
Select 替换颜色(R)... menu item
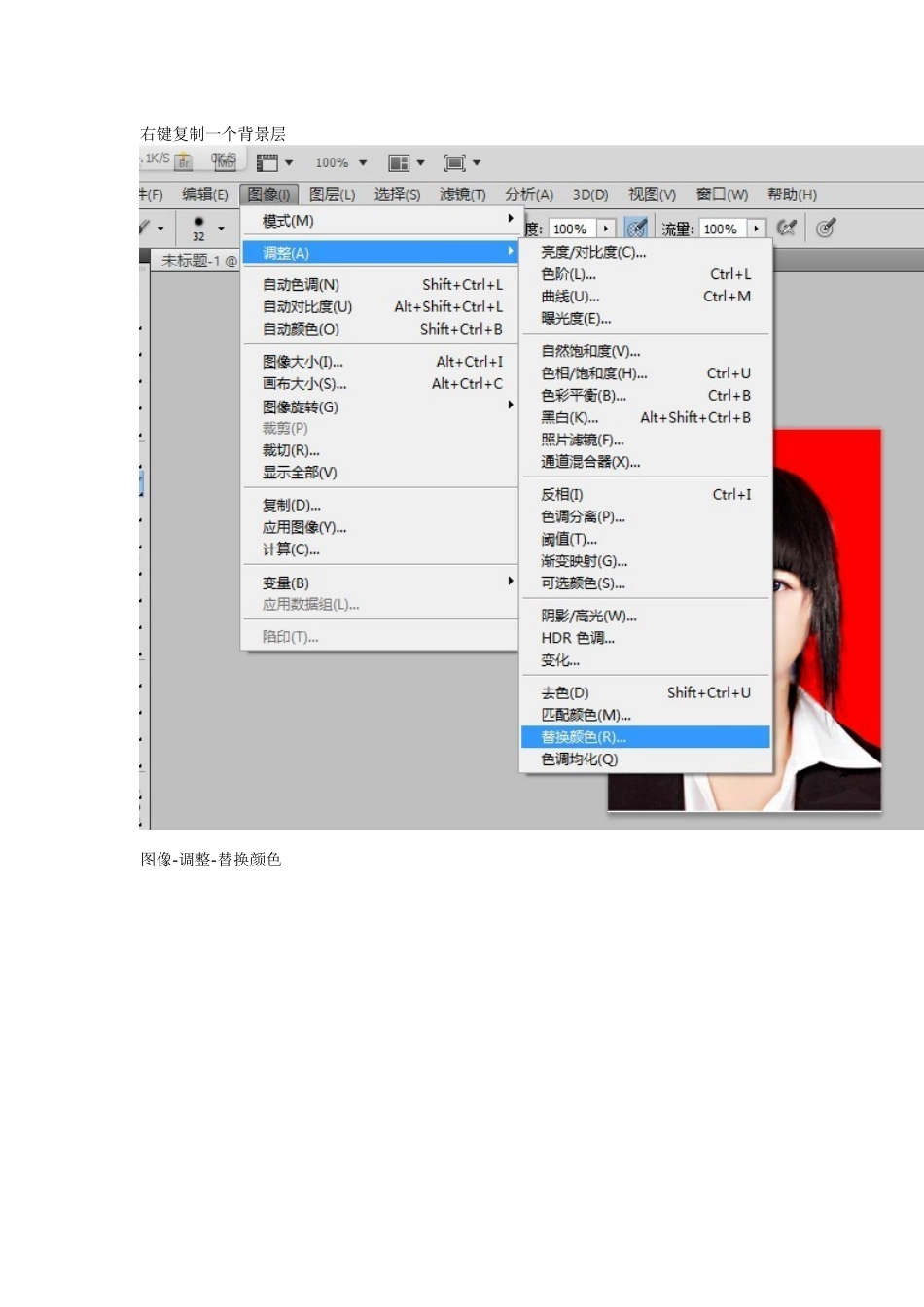coord(646,737)
